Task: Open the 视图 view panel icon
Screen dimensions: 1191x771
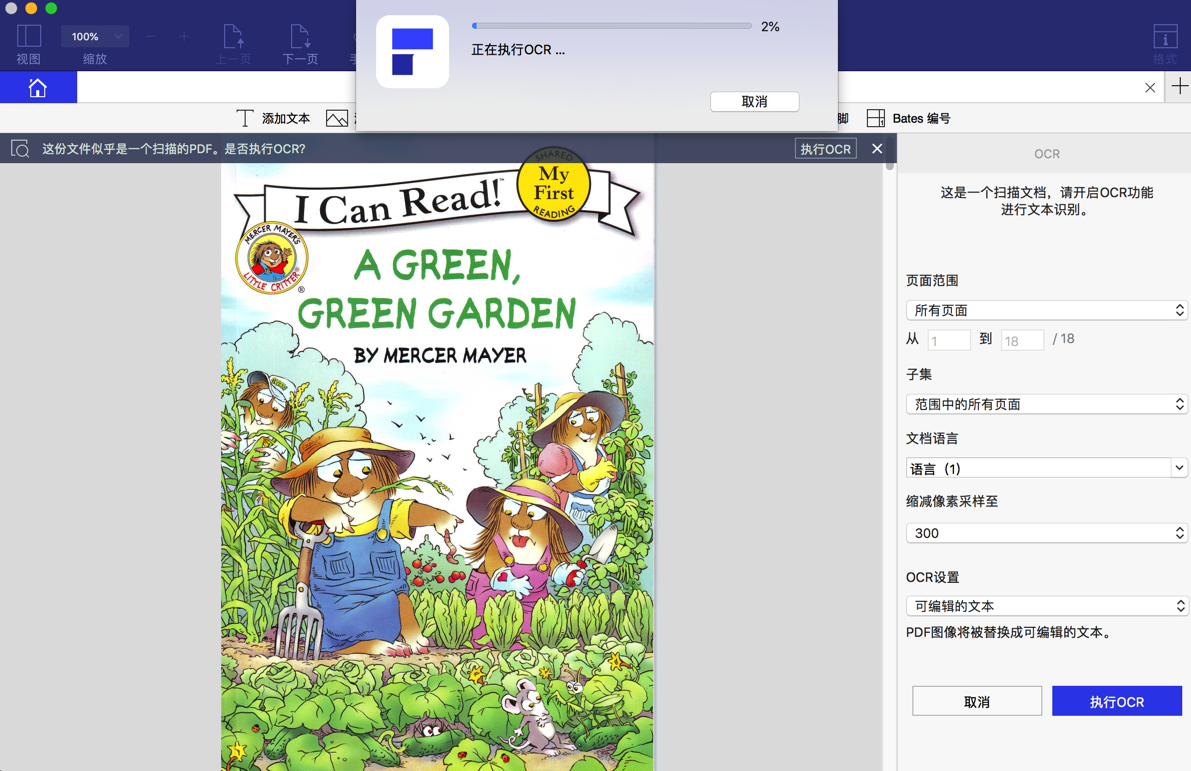Action: click(29, 36)
